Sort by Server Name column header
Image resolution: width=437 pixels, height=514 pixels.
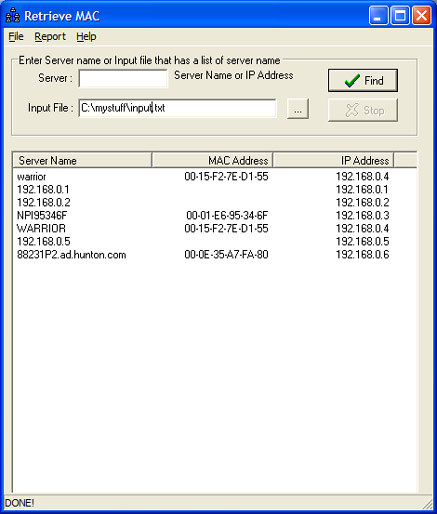pos(82,160)
